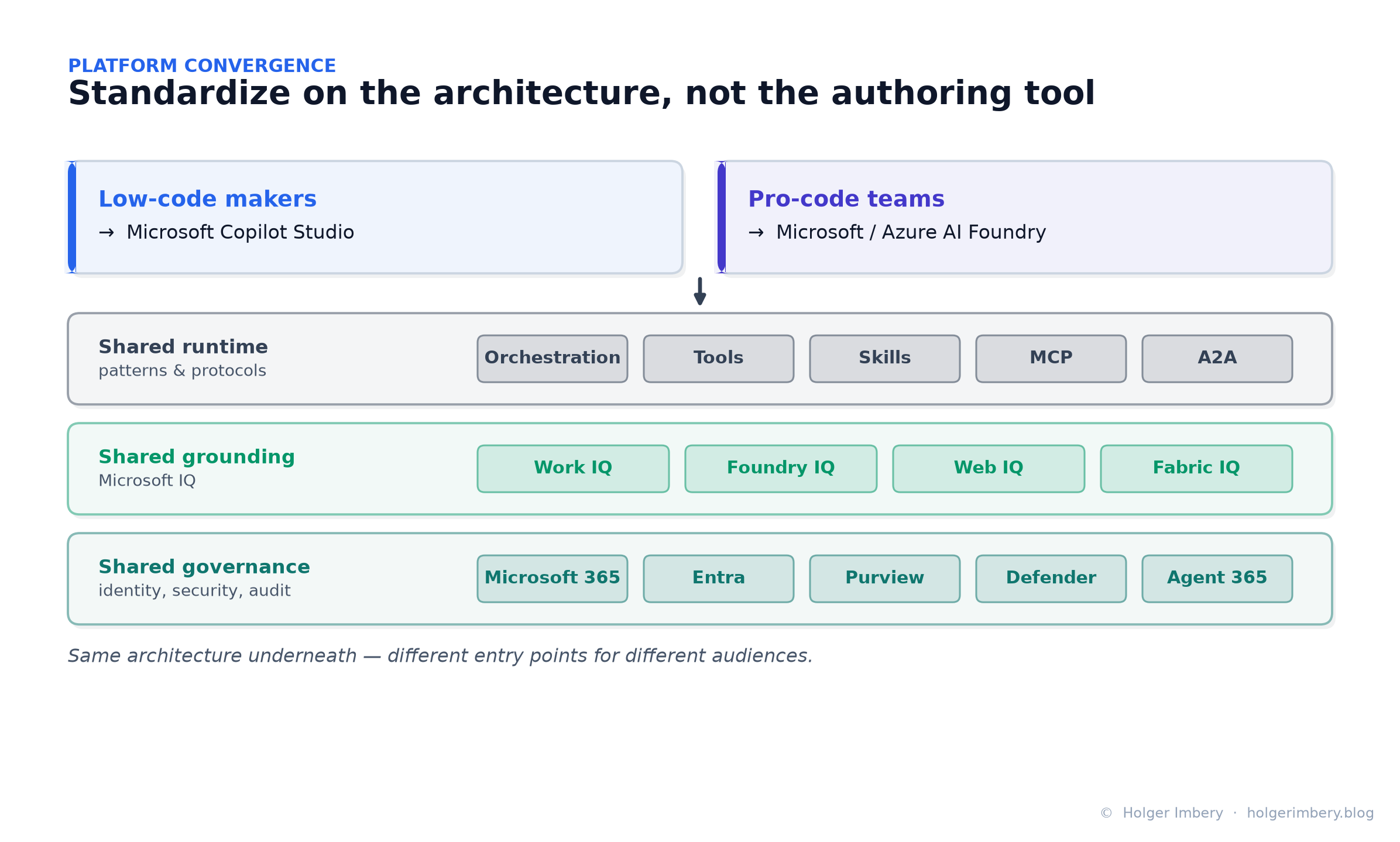Click the Microsoft IQ subtitle
1400x842 pixels.
(x=147, y=480)
